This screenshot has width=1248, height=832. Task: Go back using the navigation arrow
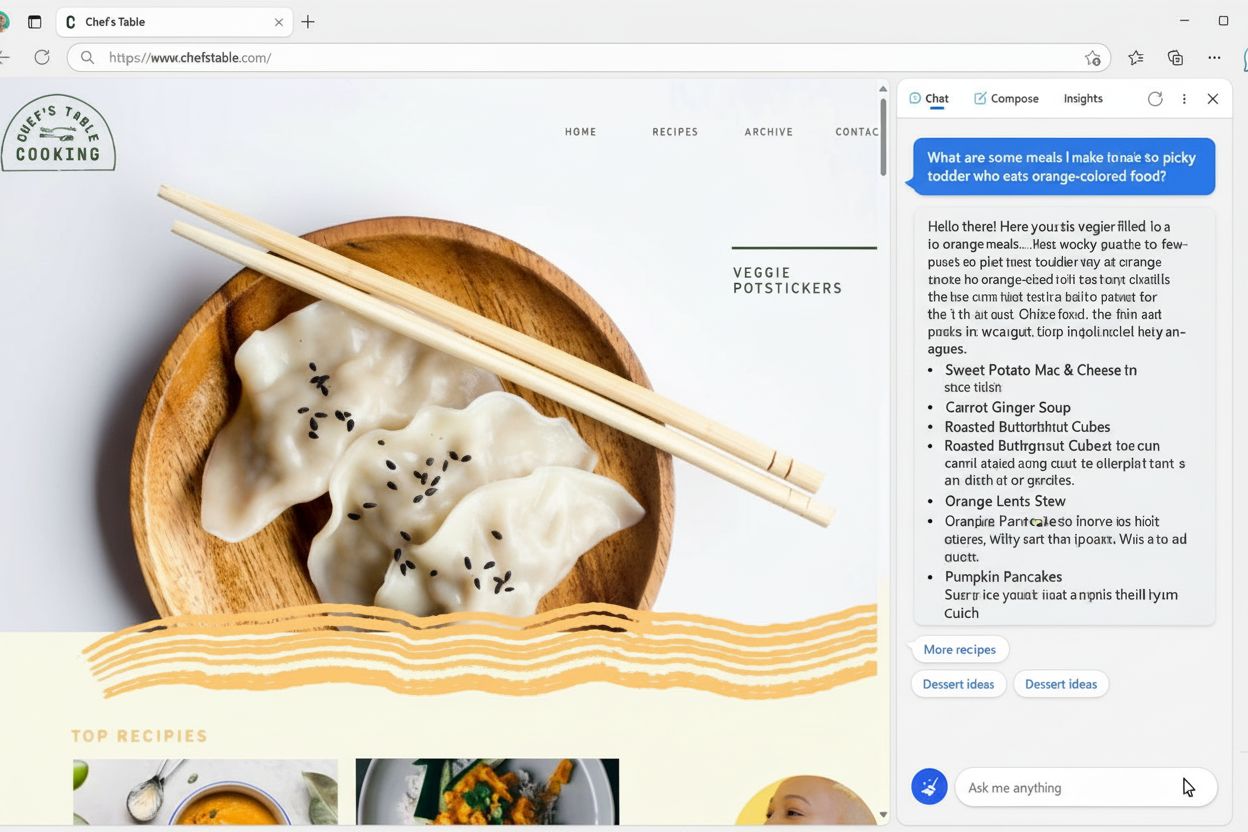click(x=4, y=57)
